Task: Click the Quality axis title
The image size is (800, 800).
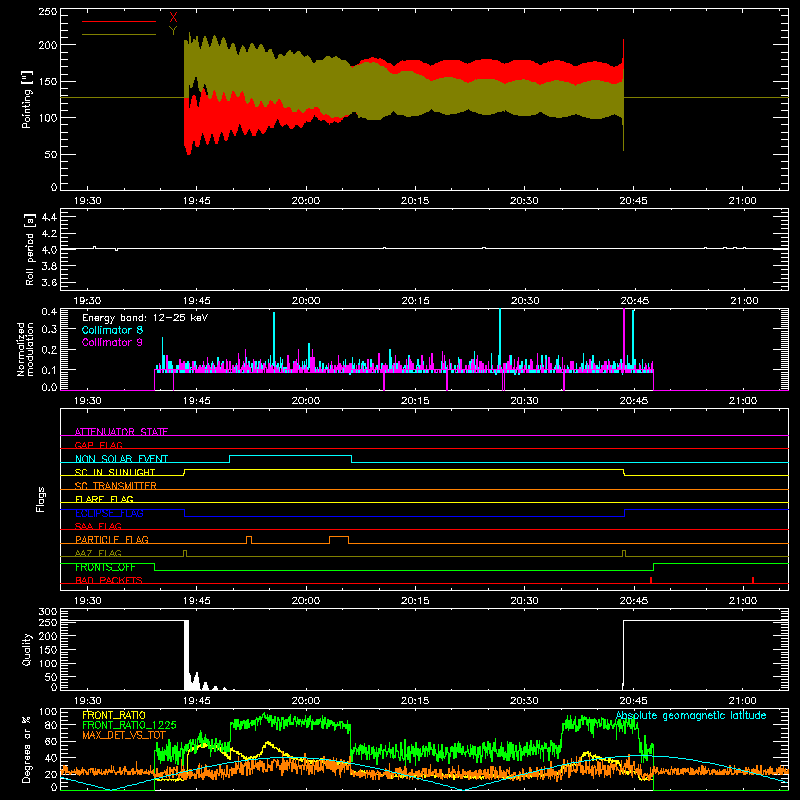Action: tap(27, 649)
